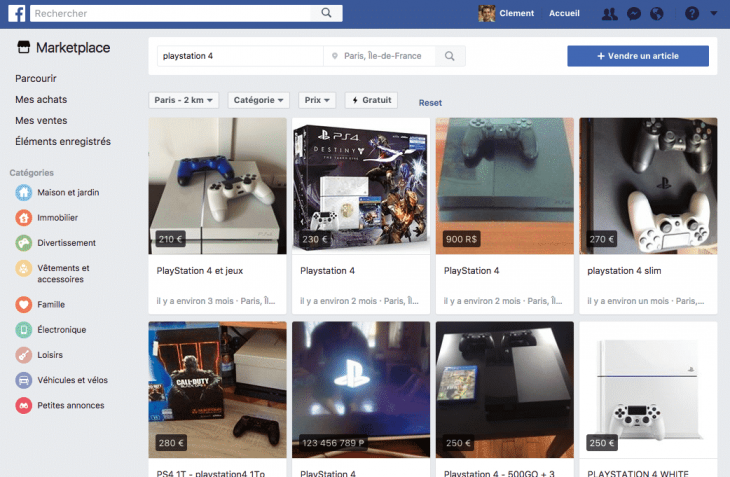
Task: Click PlayStation 4 et jeux title
Action: pos(200,270)
